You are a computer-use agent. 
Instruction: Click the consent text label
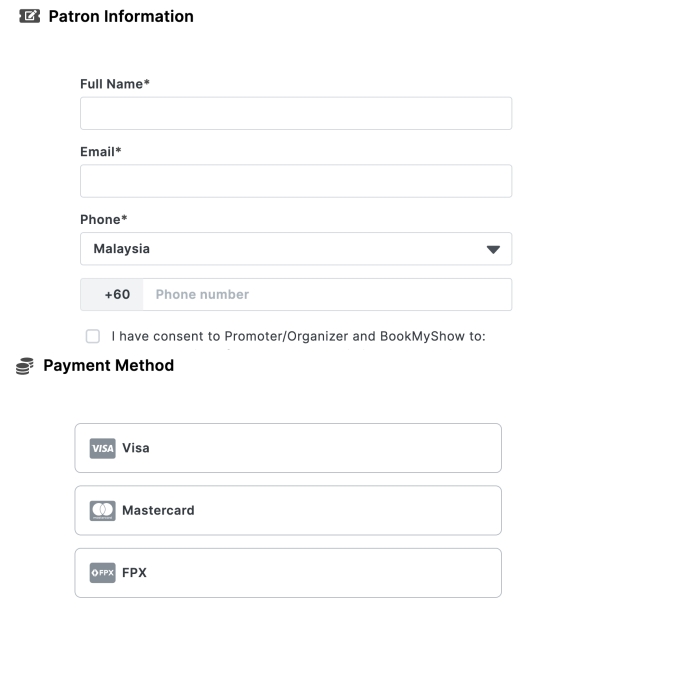pyautogui.click(x=298, y=336)
